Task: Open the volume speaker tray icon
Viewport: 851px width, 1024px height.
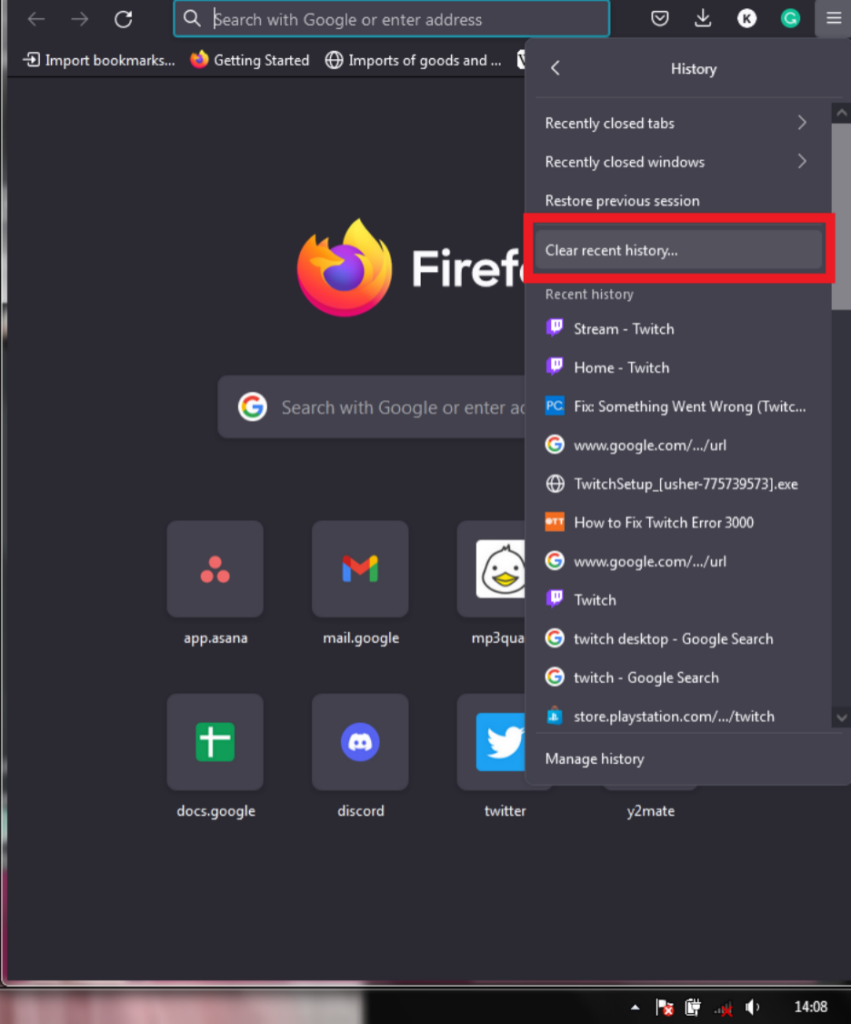Action: pyautogui.click(x=752, y=1007)
